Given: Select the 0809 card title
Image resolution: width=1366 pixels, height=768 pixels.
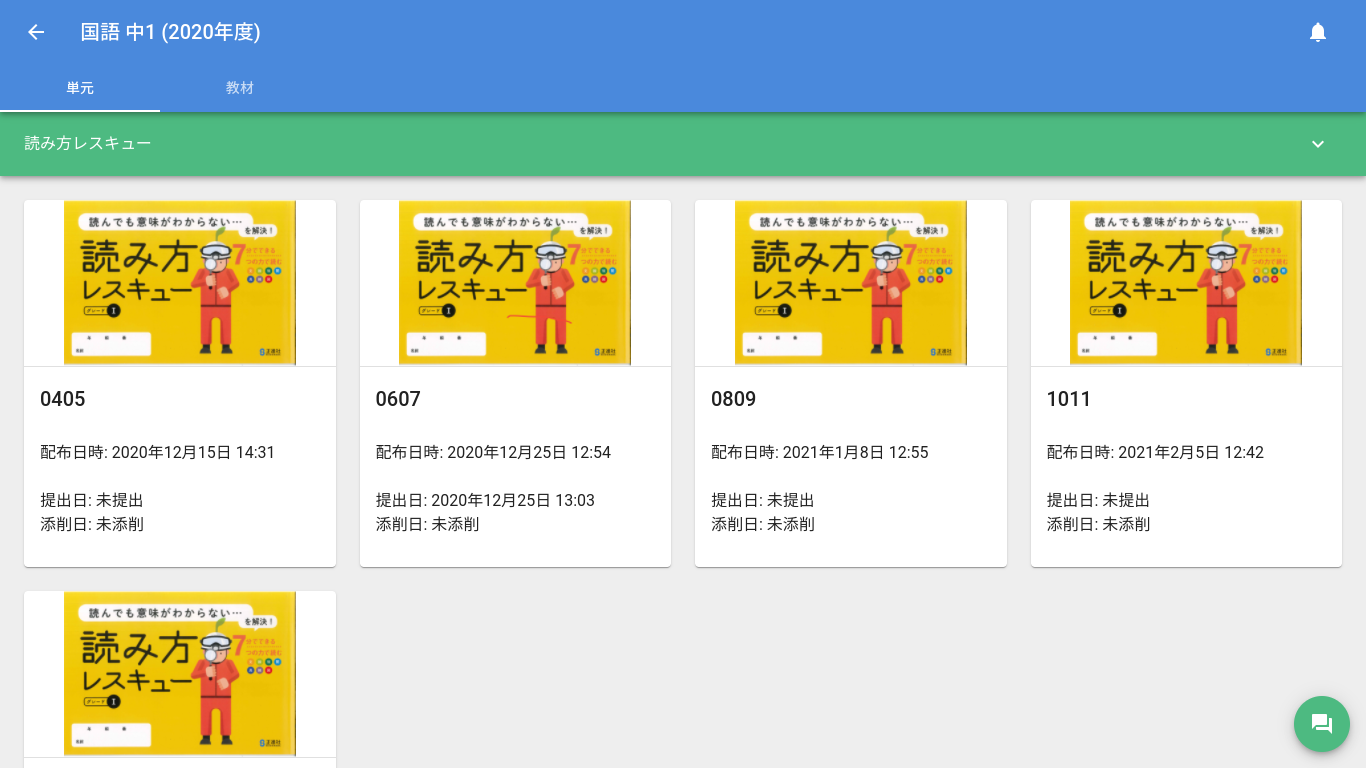Looking at the screenshot, I should pos(733,399).
